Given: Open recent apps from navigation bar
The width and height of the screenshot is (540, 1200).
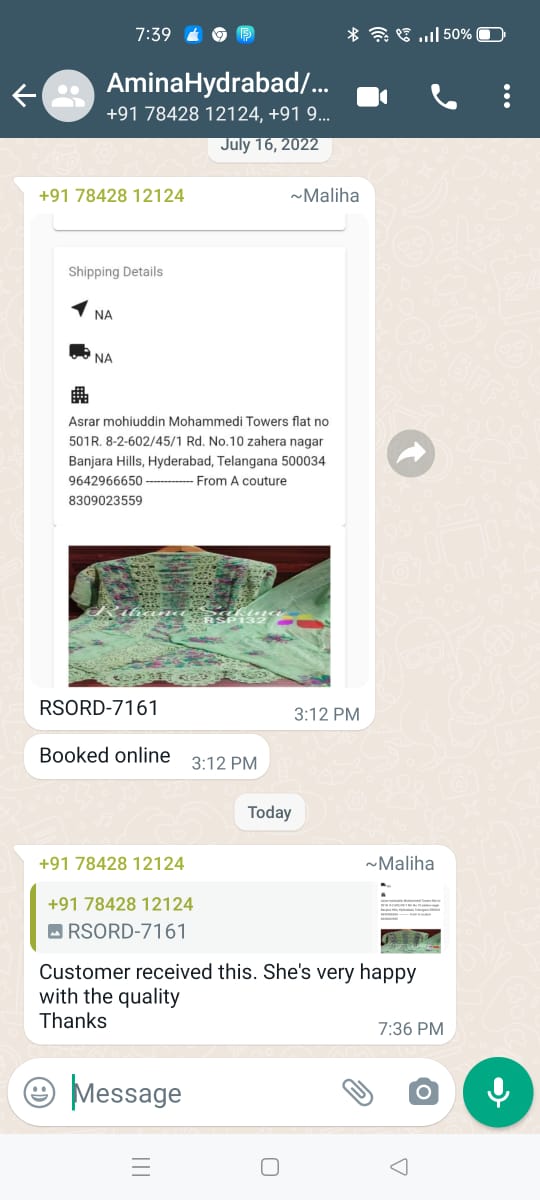Looking at the screenshot, I should (x=141, y=1166).
